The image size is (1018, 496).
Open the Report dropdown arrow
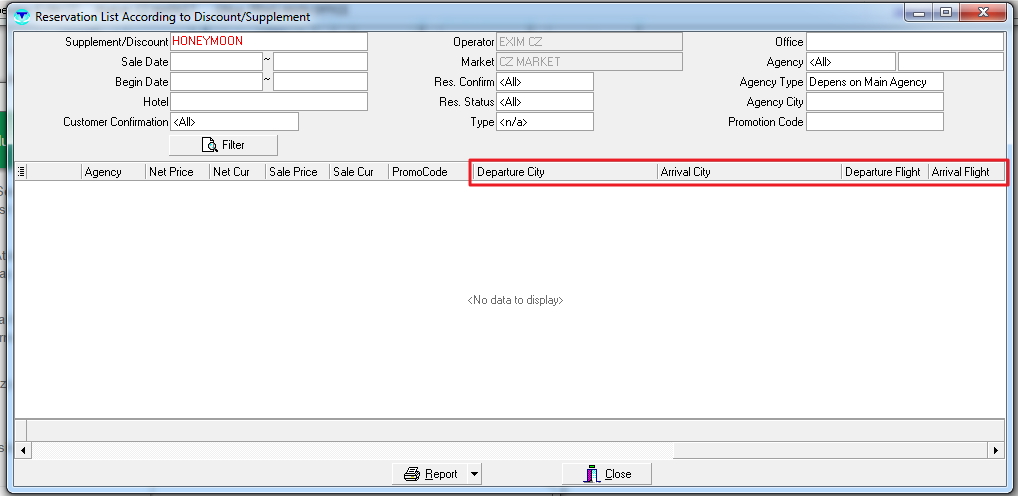coord(474,474)
